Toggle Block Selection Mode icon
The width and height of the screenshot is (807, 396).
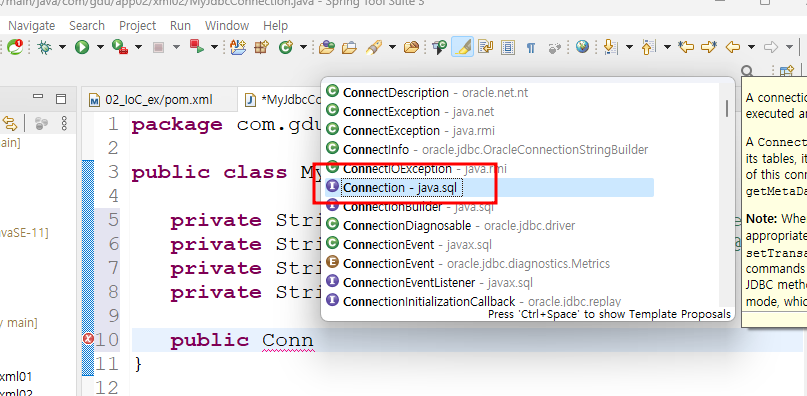[x=508, y=48]
